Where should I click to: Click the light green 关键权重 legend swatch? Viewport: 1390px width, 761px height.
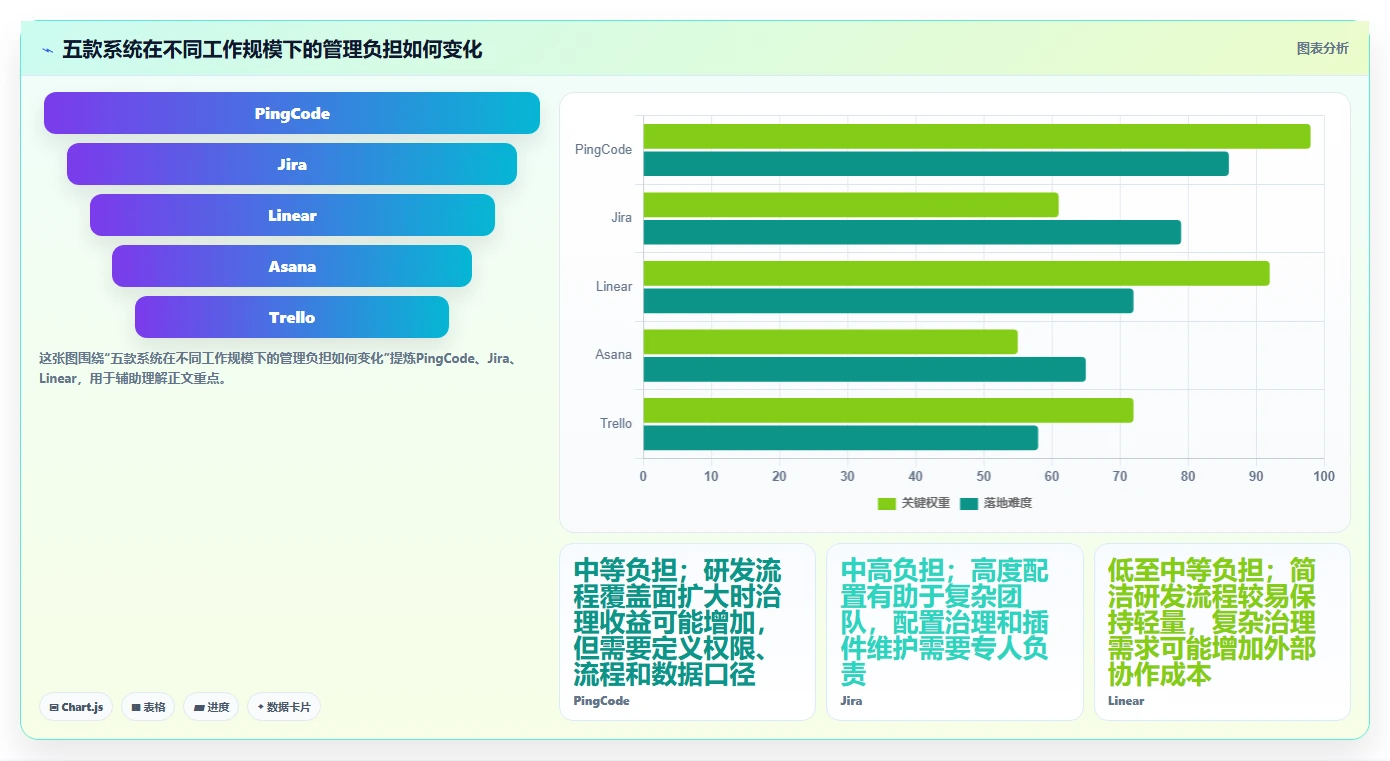(887, 503)
